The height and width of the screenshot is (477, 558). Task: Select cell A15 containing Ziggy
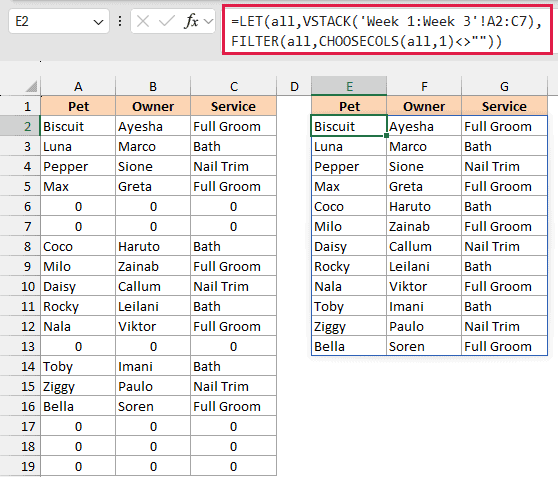(x=78, y=386)
